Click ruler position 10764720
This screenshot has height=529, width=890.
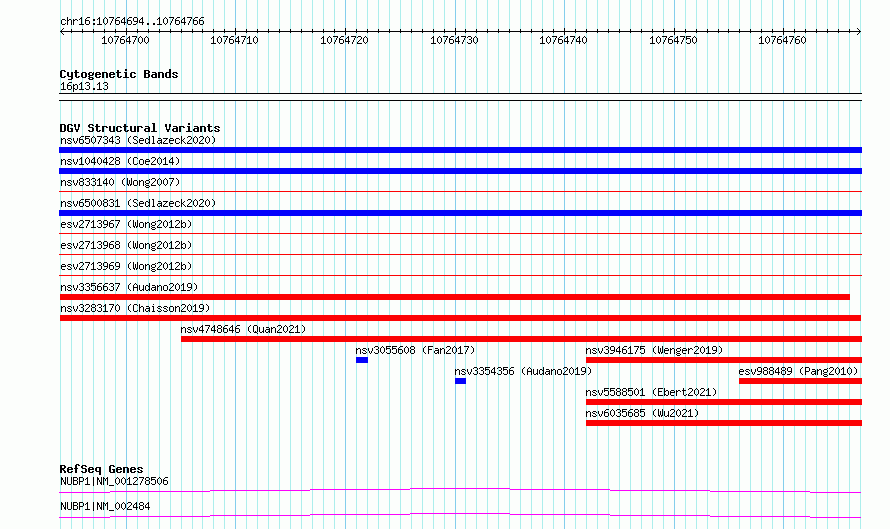(344, 40)
